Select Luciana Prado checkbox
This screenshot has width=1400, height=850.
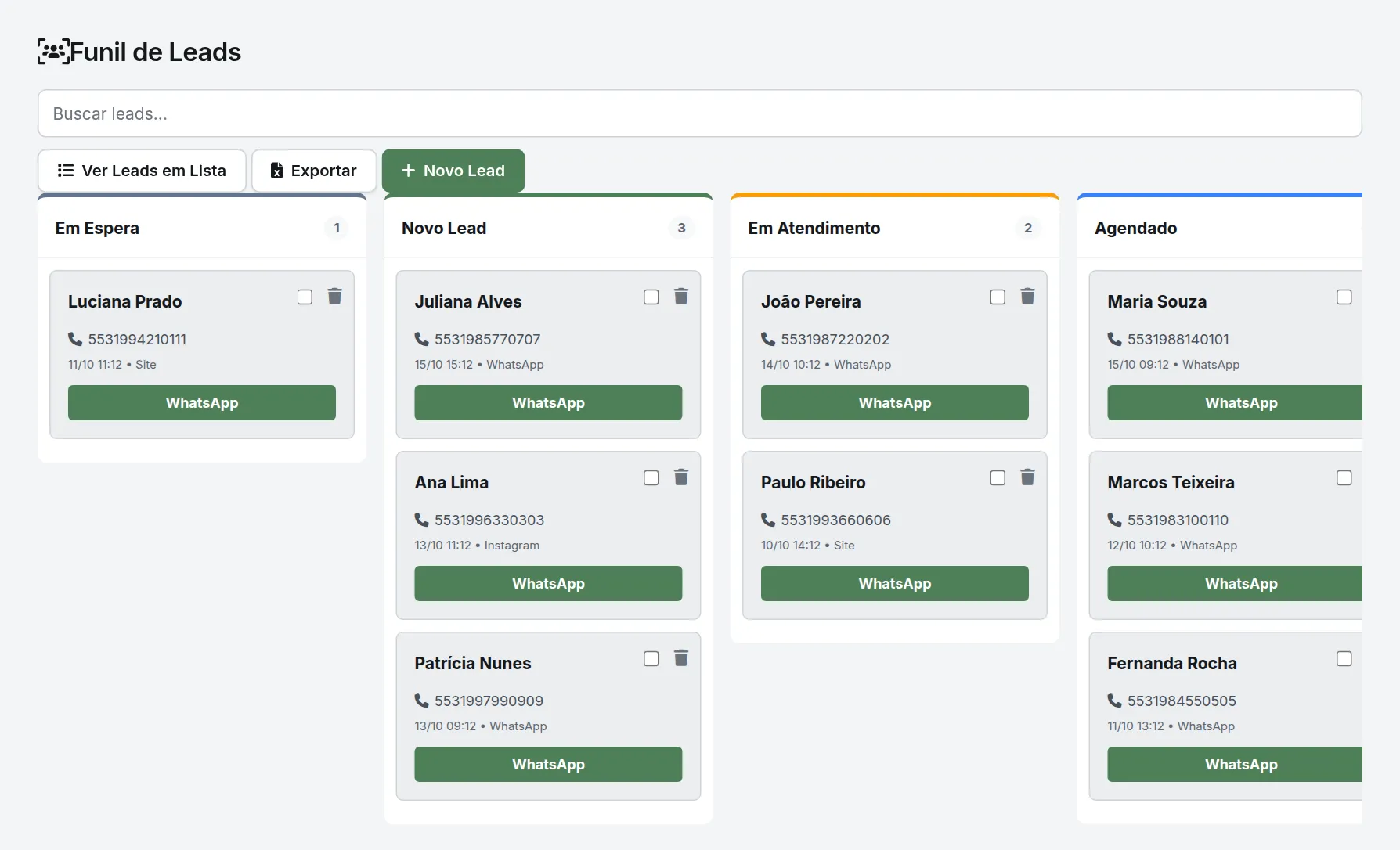(305, 297)
